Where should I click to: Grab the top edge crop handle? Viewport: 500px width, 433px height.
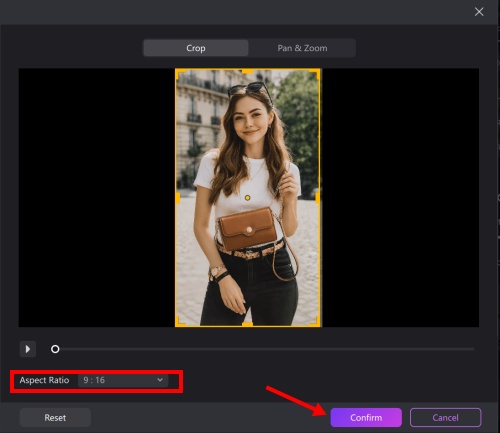point(247,71)
